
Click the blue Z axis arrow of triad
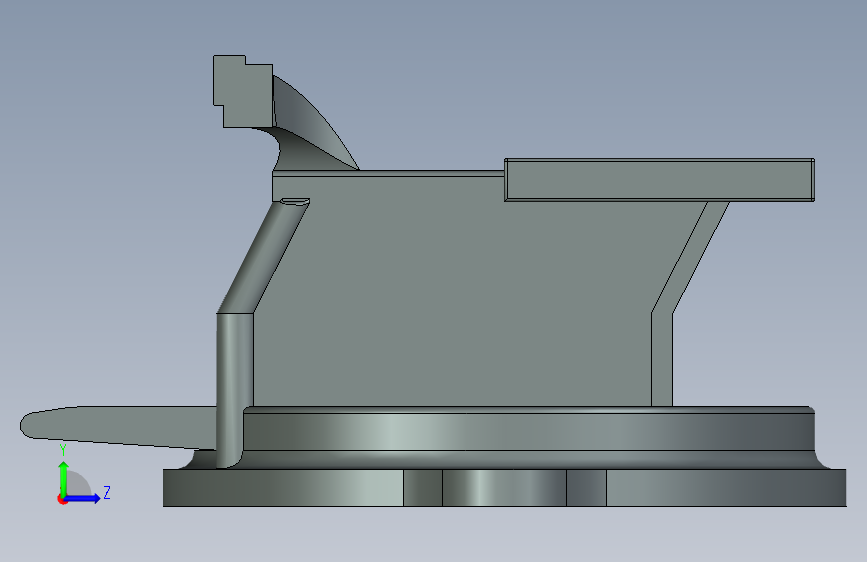[x=83, y=498]
